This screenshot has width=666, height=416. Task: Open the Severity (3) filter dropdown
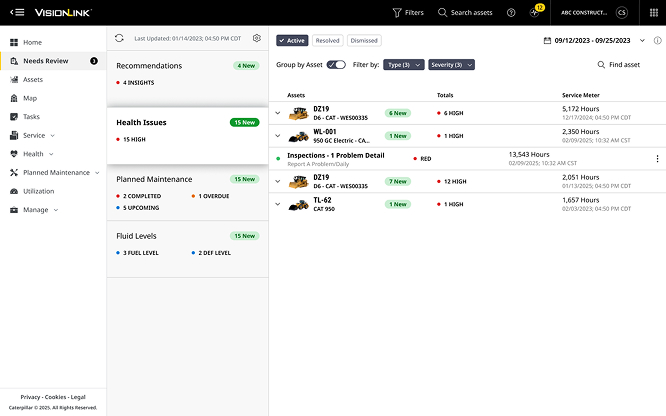(452, 65)
